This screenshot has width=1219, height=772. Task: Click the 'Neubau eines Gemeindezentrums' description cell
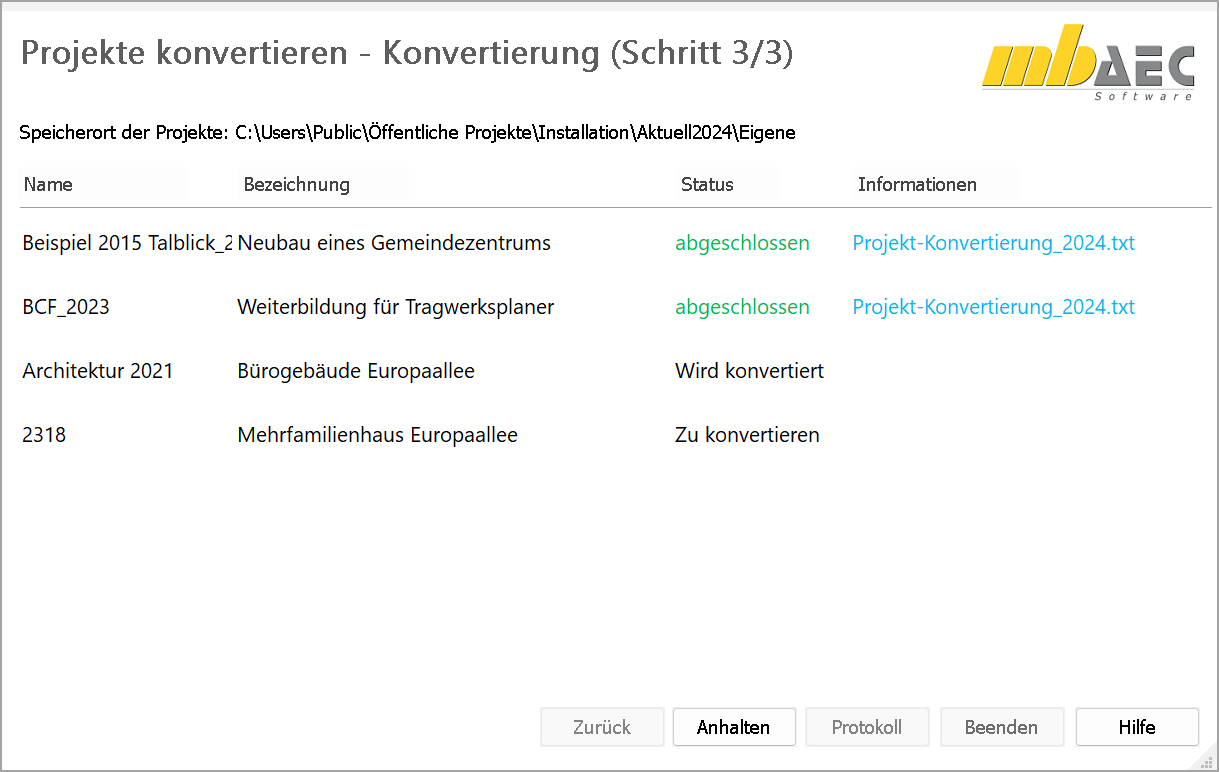pos(394,243)
